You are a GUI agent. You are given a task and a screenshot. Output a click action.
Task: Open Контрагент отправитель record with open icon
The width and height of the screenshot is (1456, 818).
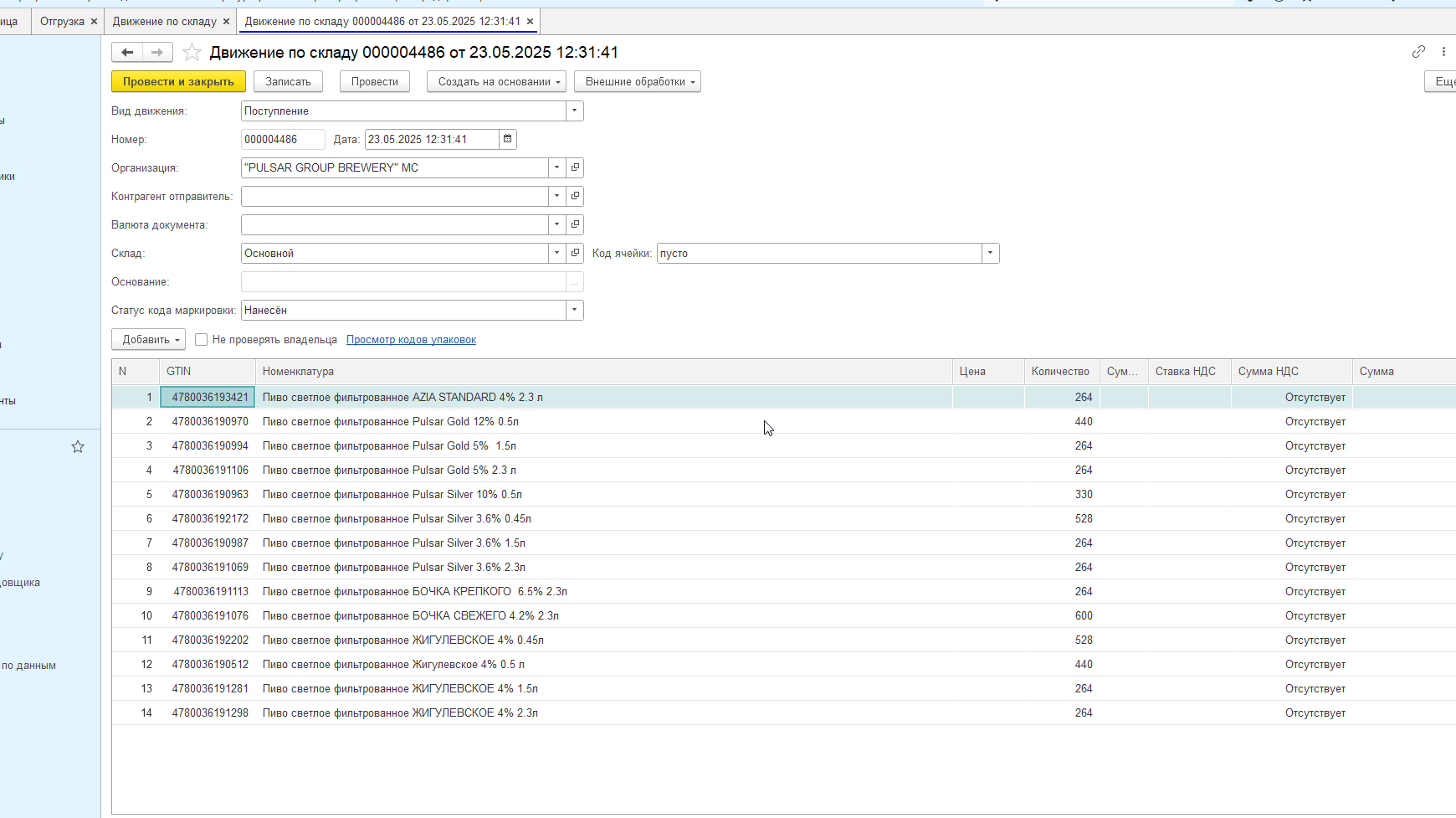click(x=575, y=196)
